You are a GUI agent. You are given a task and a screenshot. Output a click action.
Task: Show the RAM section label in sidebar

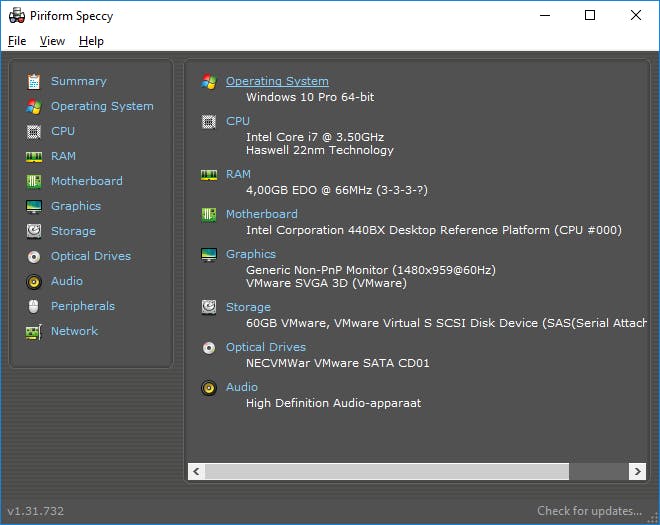tap(63, 156)
